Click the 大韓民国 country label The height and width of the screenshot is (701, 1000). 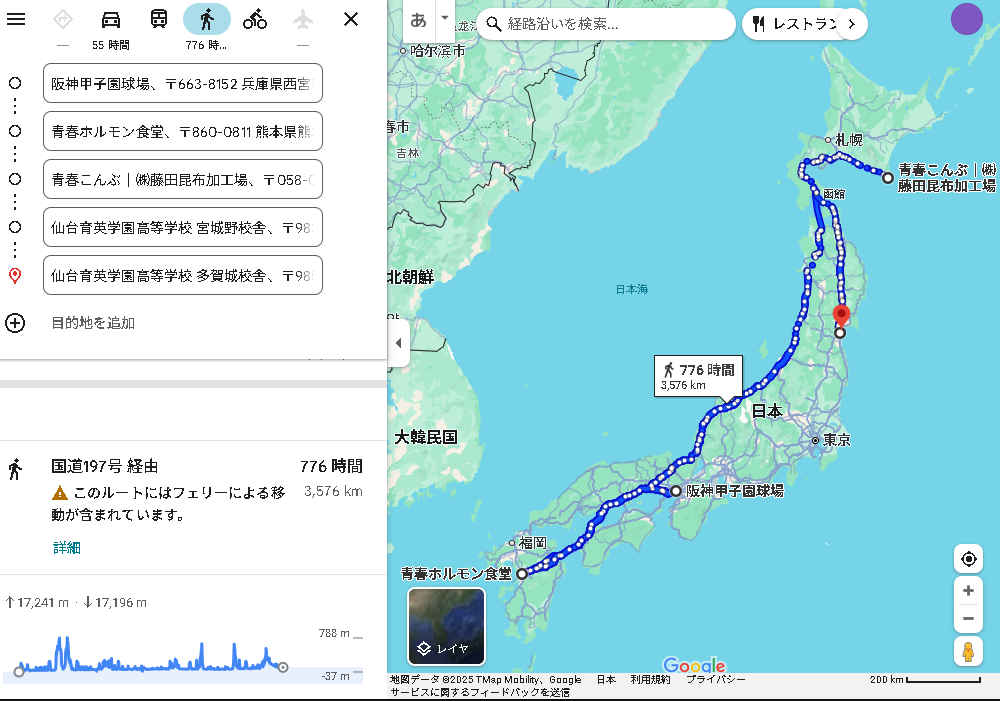(426, 437)
